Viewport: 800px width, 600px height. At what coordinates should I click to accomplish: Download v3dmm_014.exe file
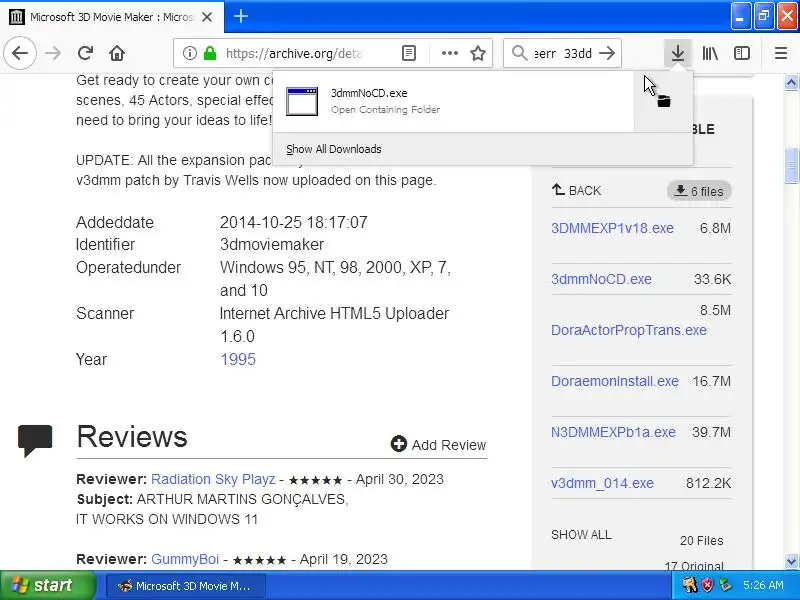coord(602,483)
